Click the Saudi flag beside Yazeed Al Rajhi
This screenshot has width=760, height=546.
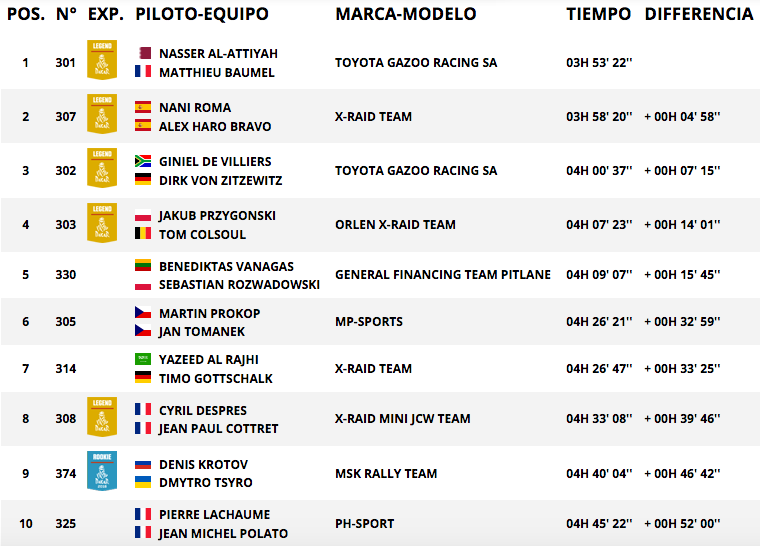(143, 359)
